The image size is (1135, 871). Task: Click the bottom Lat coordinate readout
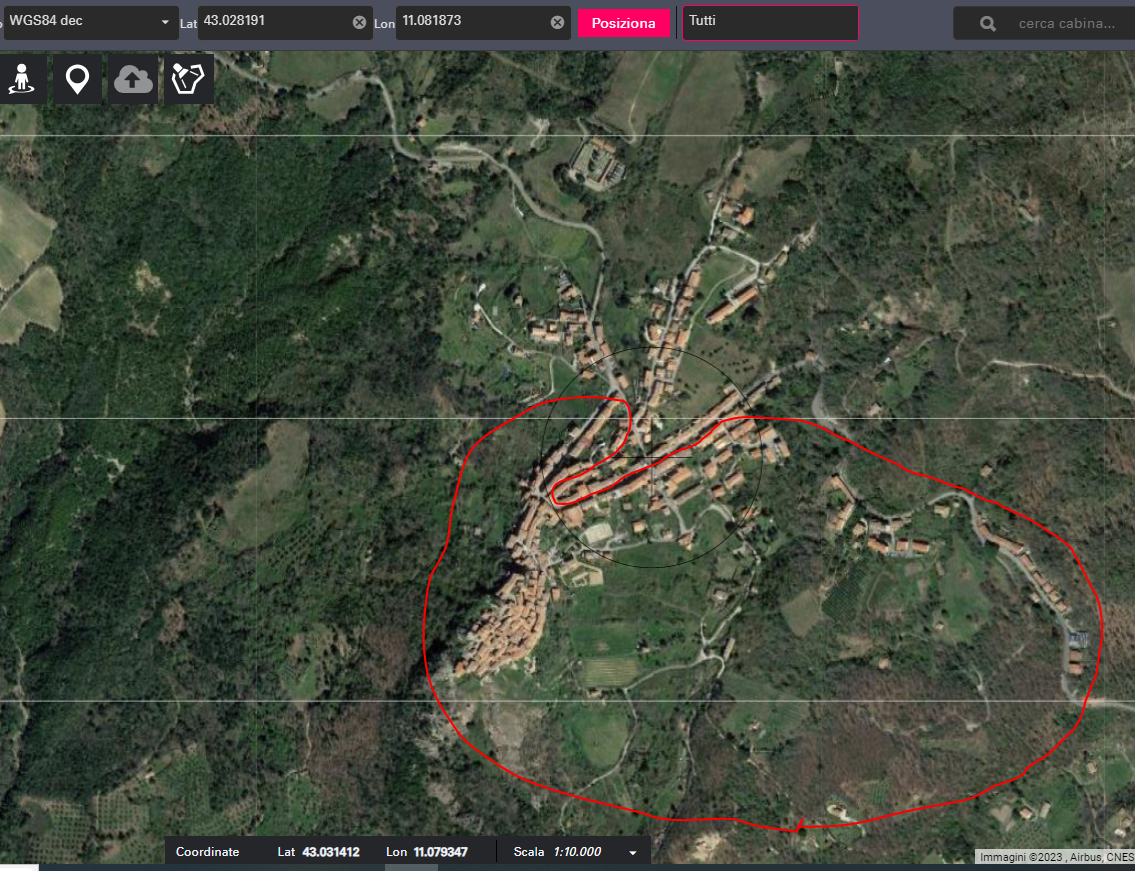point(330,852)
